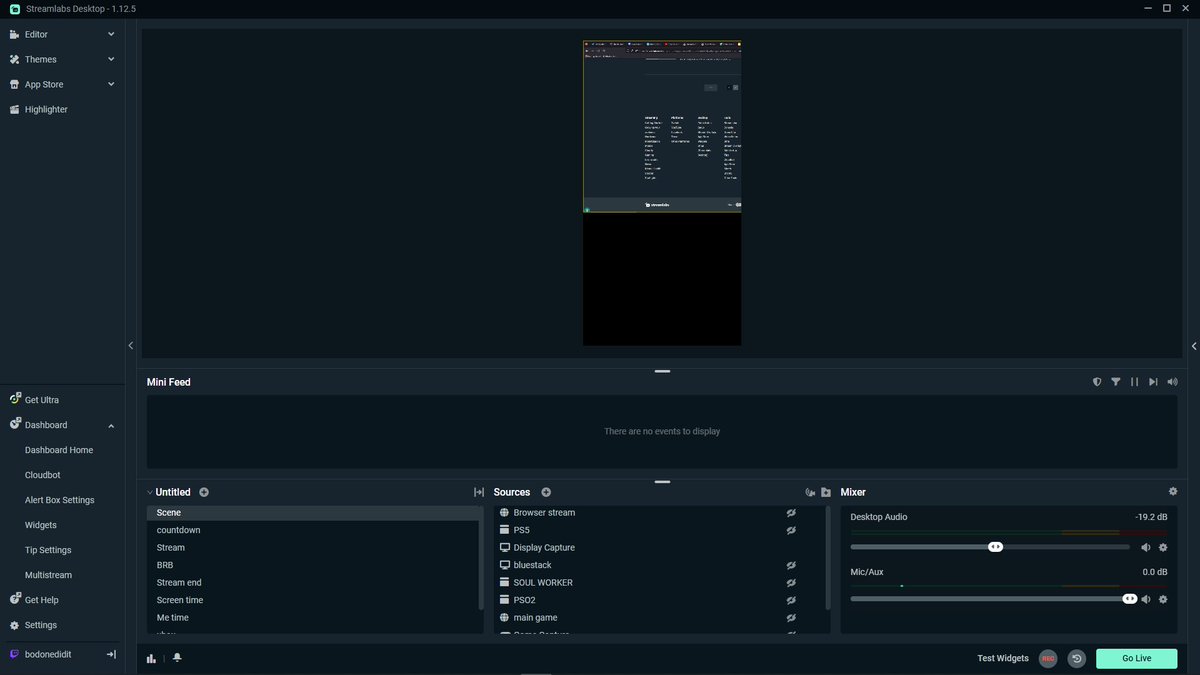The width and height of the screenshot is (1200, 675).
Task: Open Desktop Audio settings gear
Action: [x=1163, y=547]
